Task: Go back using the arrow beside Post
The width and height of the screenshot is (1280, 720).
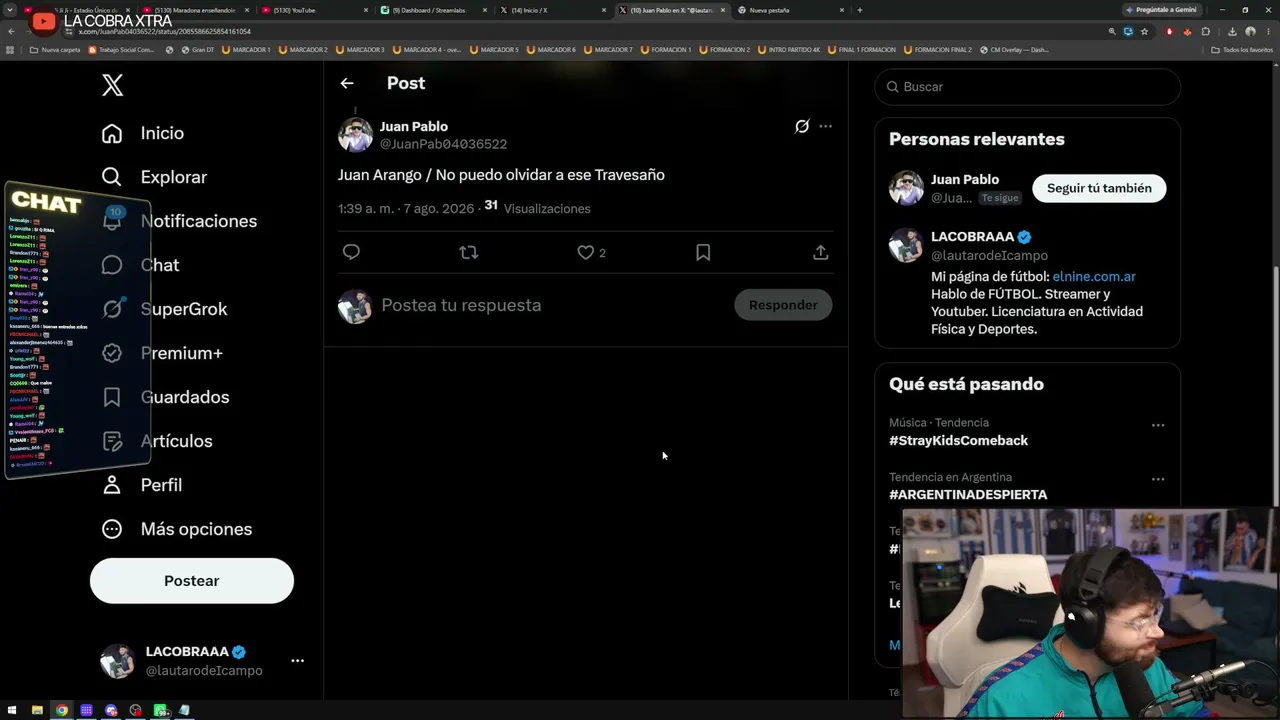Action: [x=347, y=83]
